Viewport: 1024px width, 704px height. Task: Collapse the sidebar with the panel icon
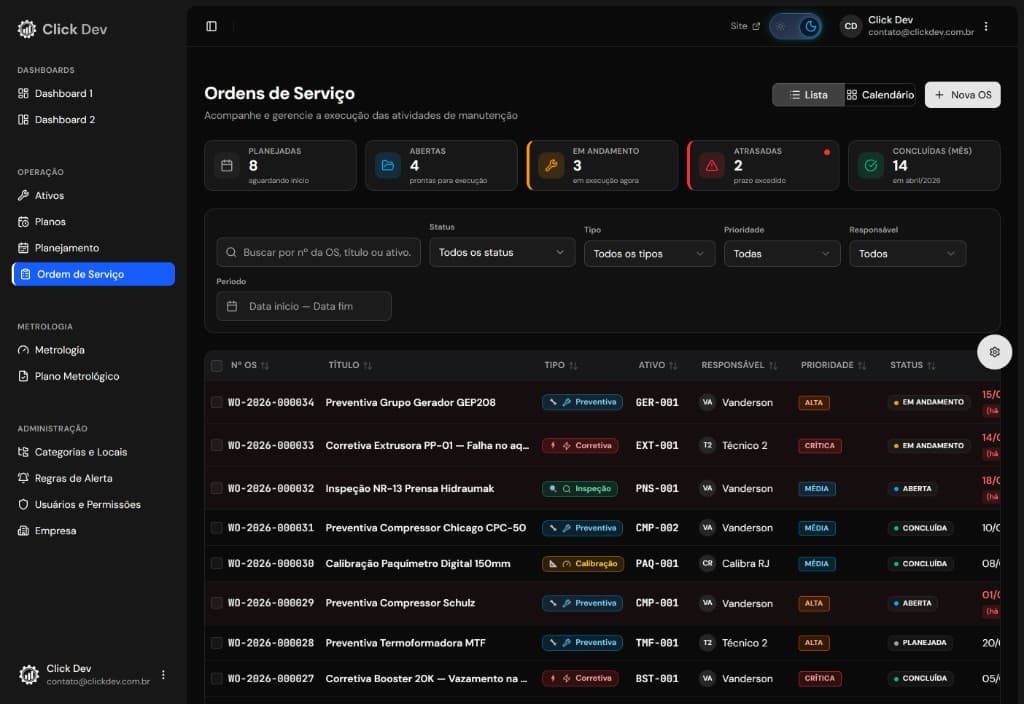(212, 26)
